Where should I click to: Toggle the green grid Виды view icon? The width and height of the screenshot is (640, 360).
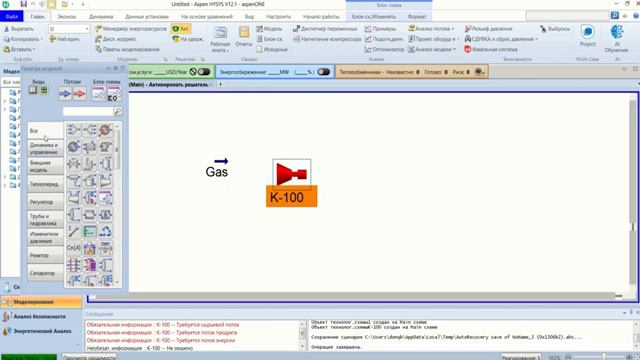[44, 90]
